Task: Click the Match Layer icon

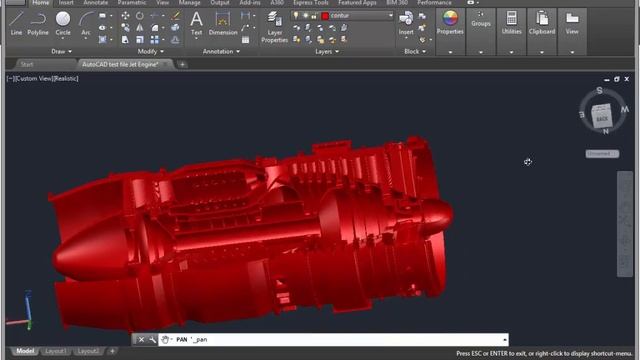Action: point(344,40)
